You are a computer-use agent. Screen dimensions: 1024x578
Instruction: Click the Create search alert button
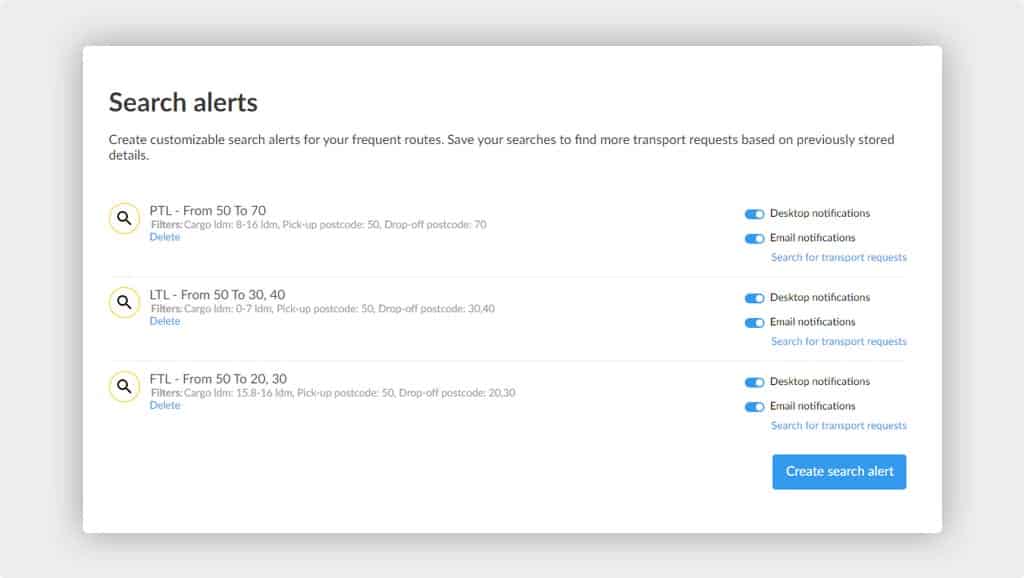(x=839, y=472)
